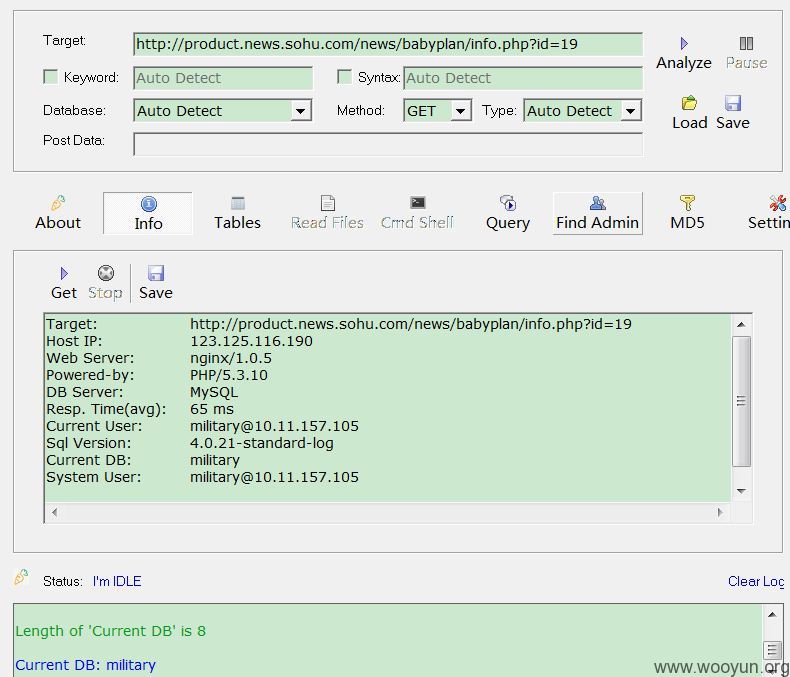Open the Query section icon
This screenshot has width=790, height=677.
[x=508, y=202]
